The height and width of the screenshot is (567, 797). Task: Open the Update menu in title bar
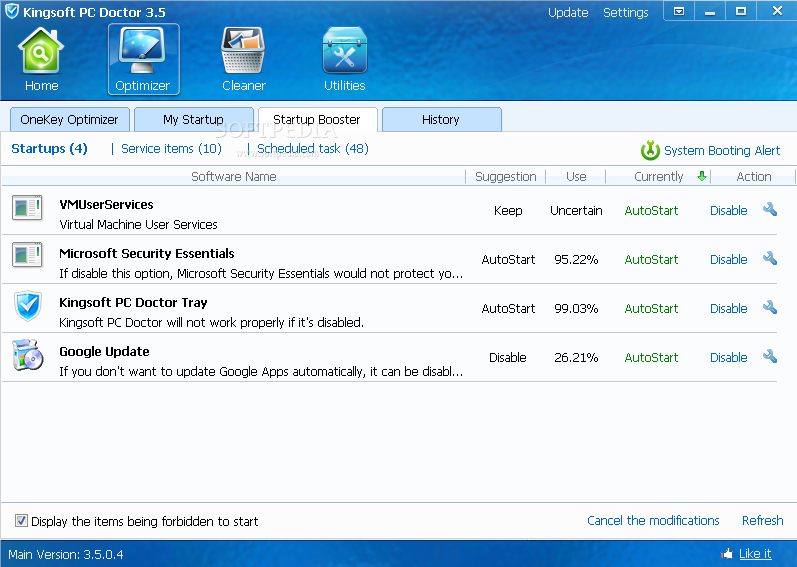pos(568,12)
